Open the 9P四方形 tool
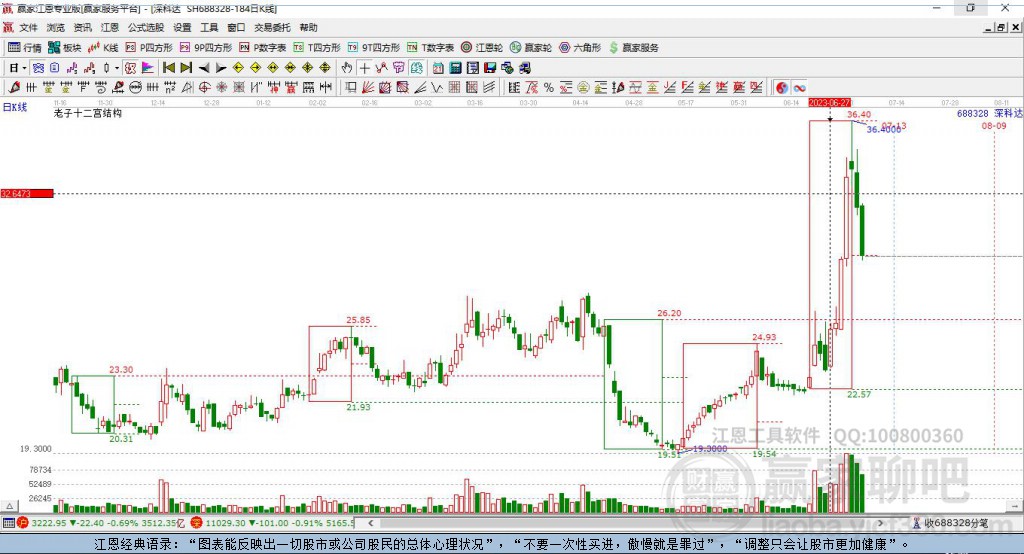1024x554 pixels. tap(205, 48)
